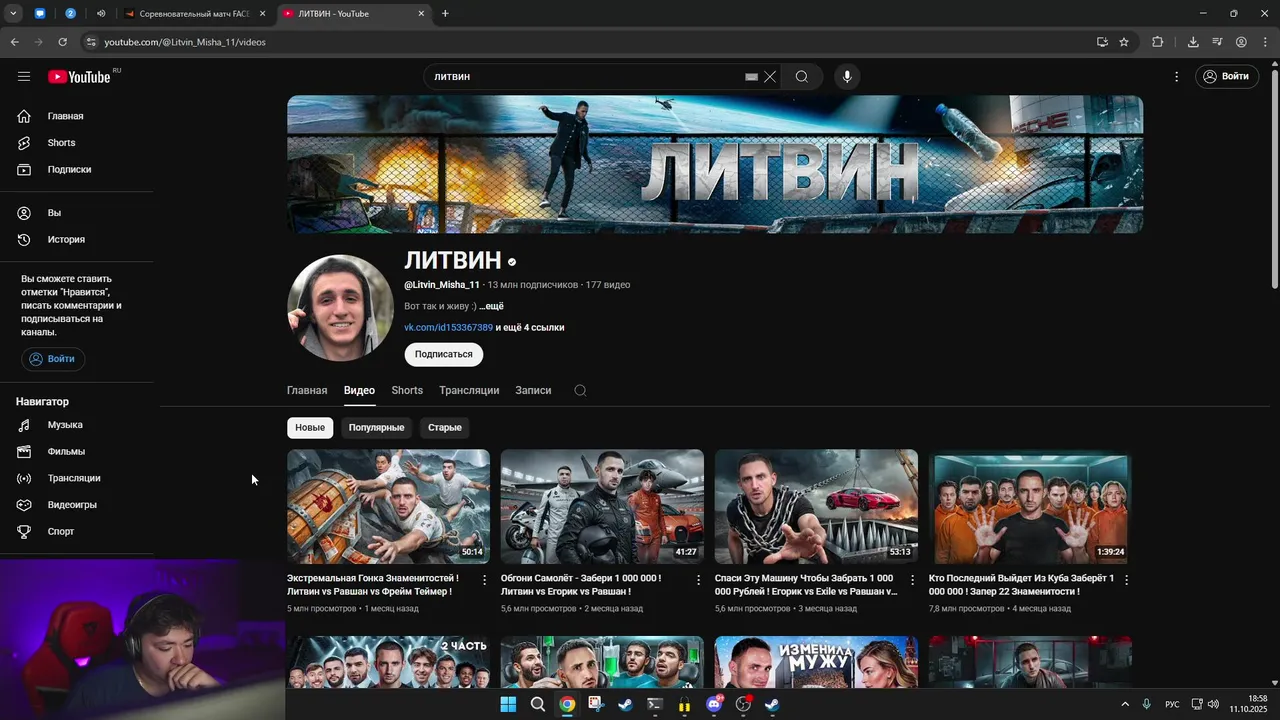Expand channel description with ...ещё
This screenshot has width=1280, height=720.
491,306
